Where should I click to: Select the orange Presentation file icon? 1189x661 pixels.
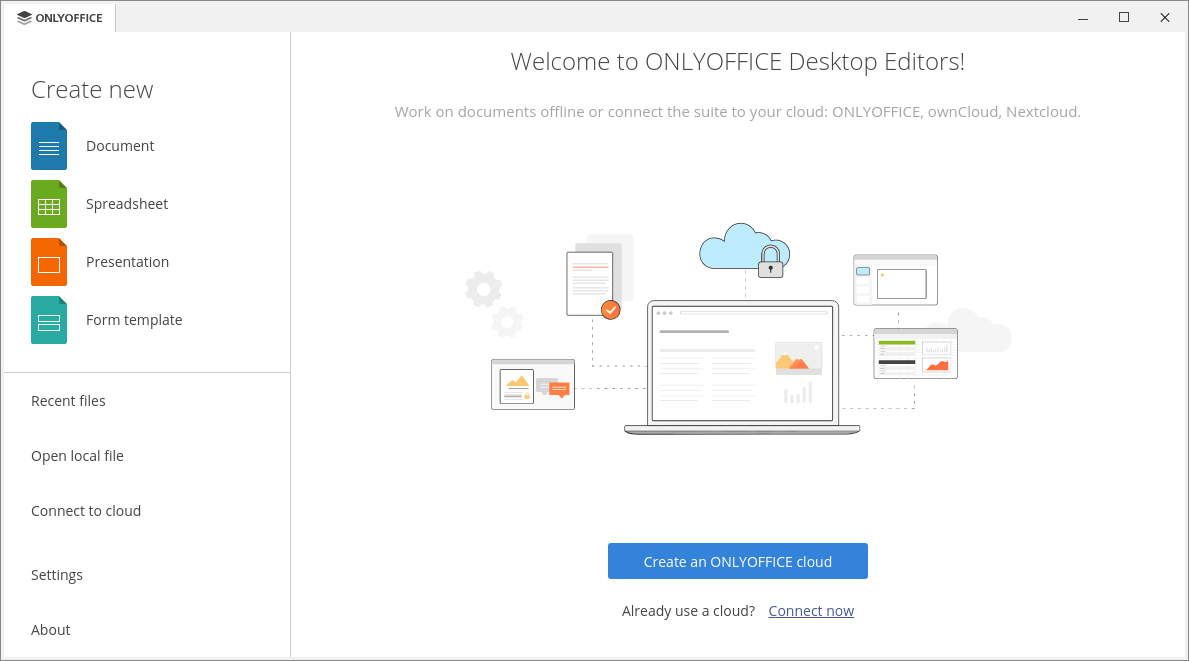[x=48, y=261]
